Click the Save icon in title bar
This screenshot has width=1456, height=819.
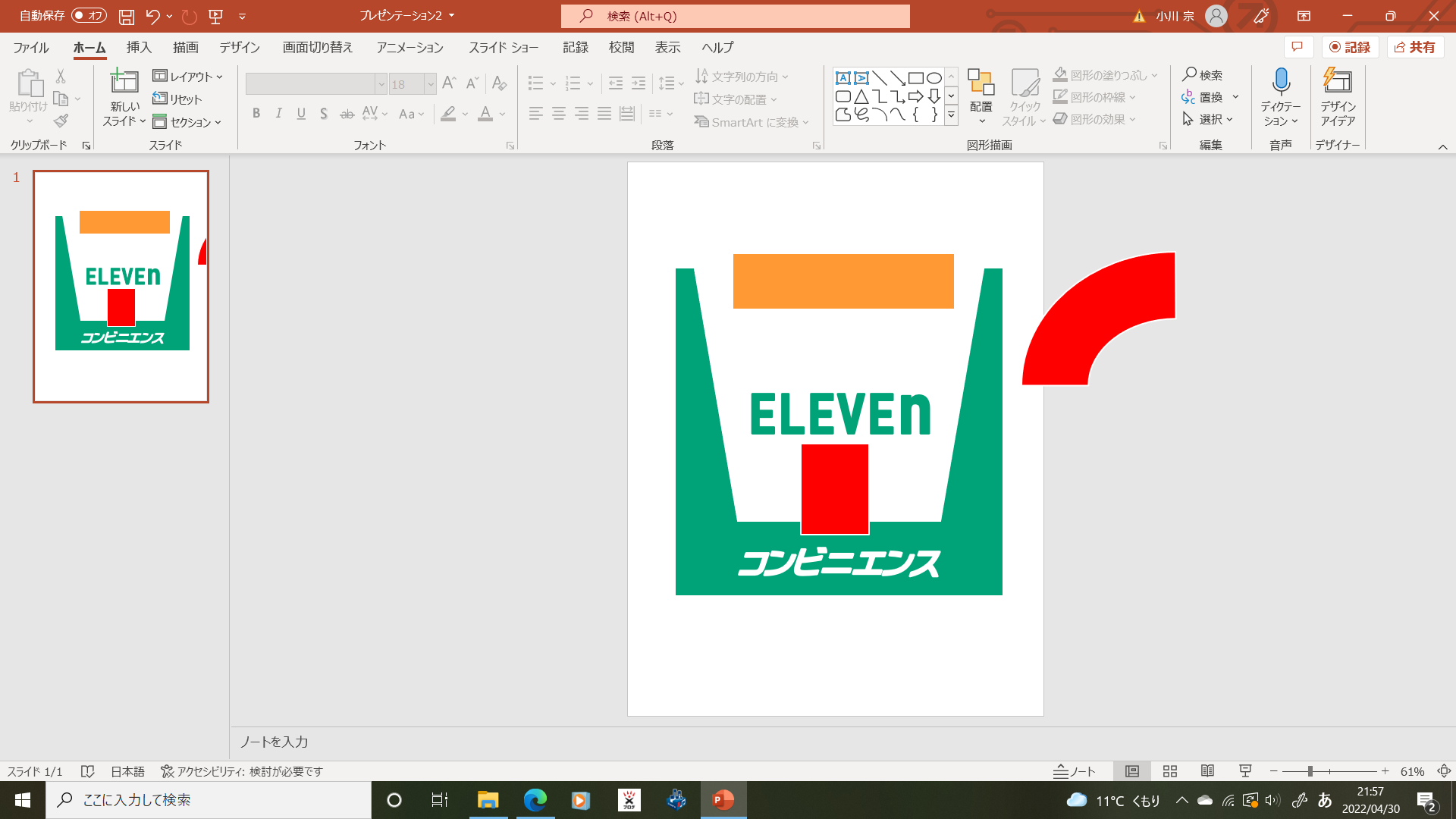tap(127, 16)
